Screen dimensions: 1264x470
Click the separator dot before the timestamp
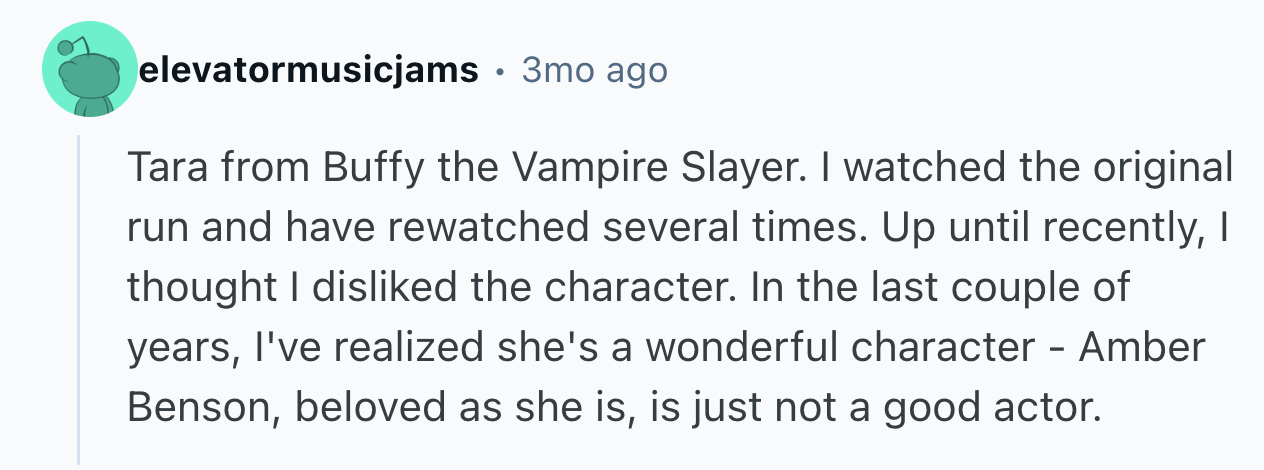pyautogui.click(x=500, y=72)
